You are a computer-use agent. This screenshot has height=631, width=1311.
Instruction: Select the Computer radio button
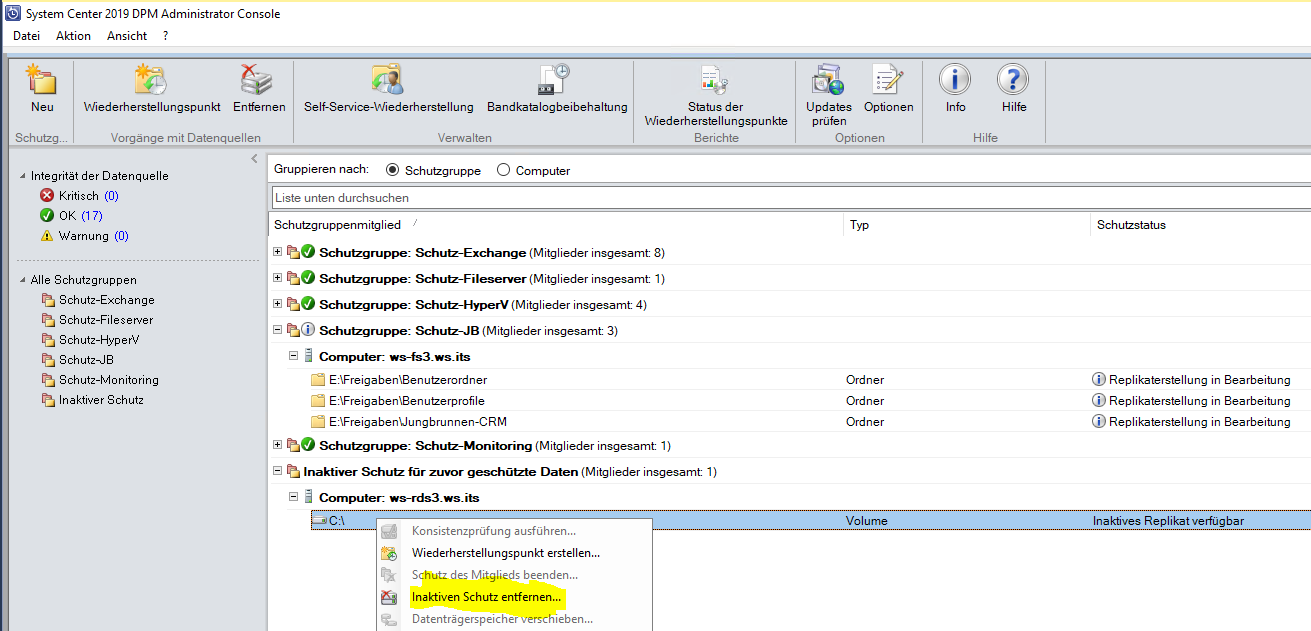coord(503,170)
